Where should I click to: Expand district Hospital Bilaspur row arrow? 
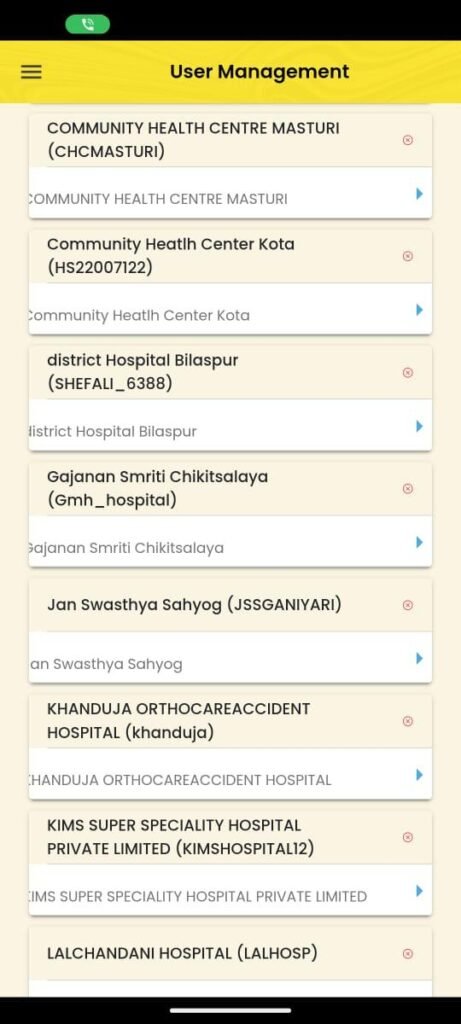(419, 426)
